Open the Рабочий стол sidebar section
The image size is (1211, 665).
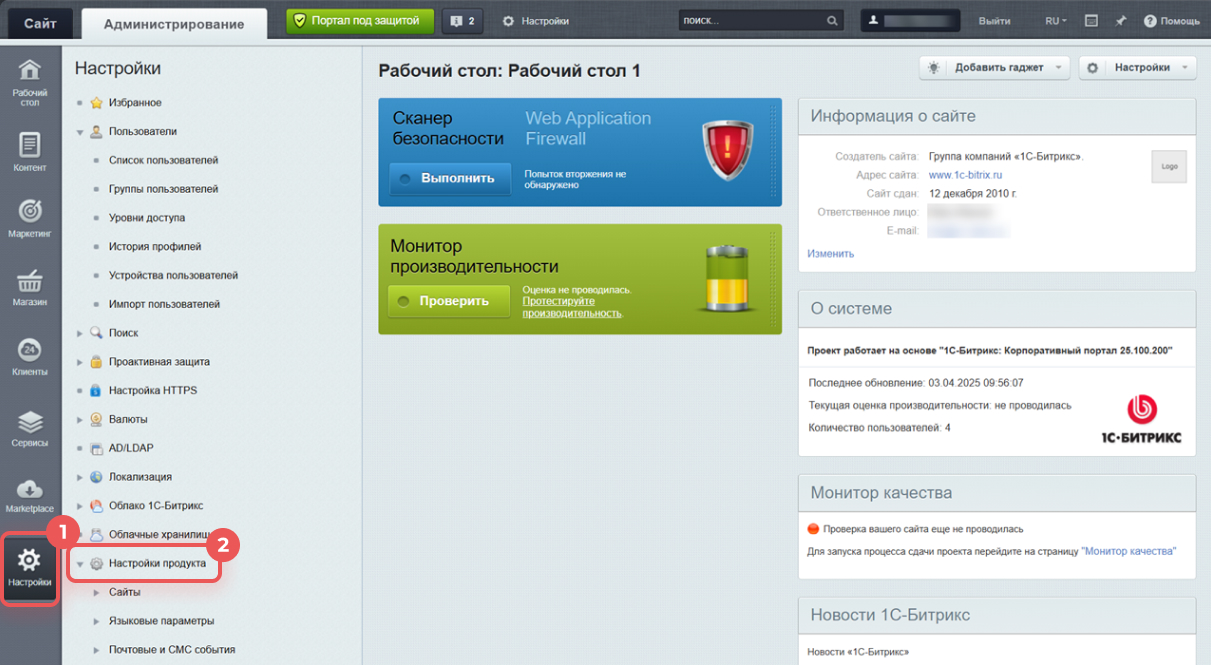tap(30, 83)
